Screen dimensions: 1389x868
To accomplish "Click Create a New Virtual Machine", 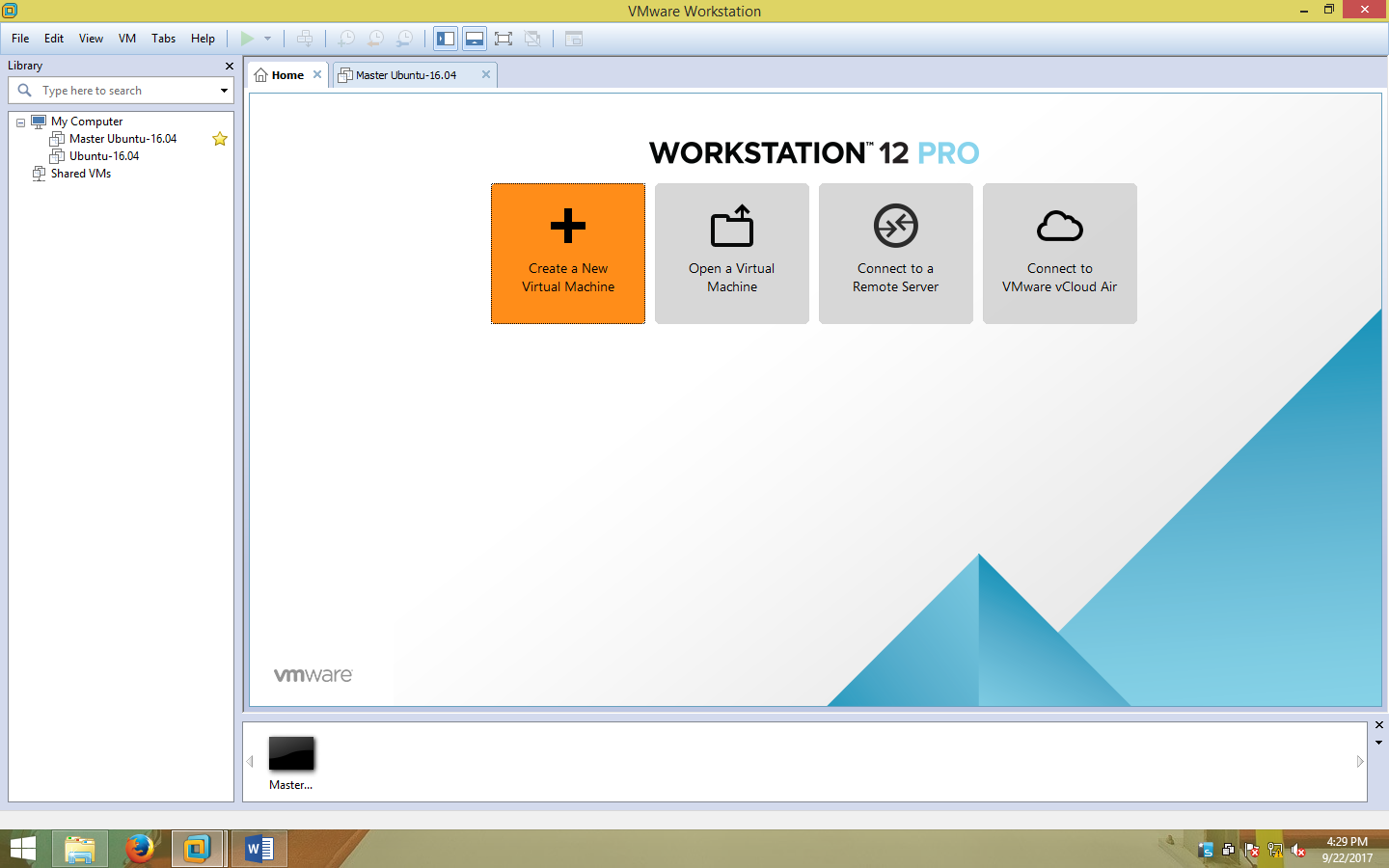I will pos(568,254).
